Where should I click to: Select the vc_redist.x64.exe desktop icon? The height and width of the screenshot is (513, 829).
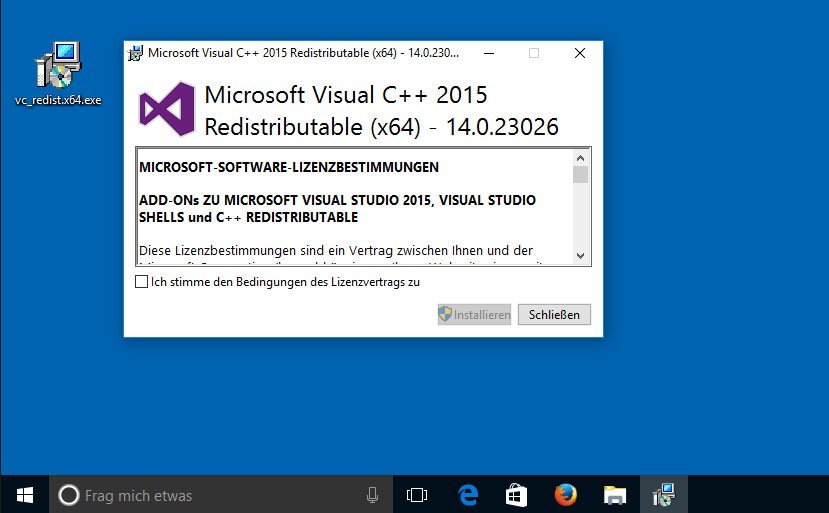(57, 68)
